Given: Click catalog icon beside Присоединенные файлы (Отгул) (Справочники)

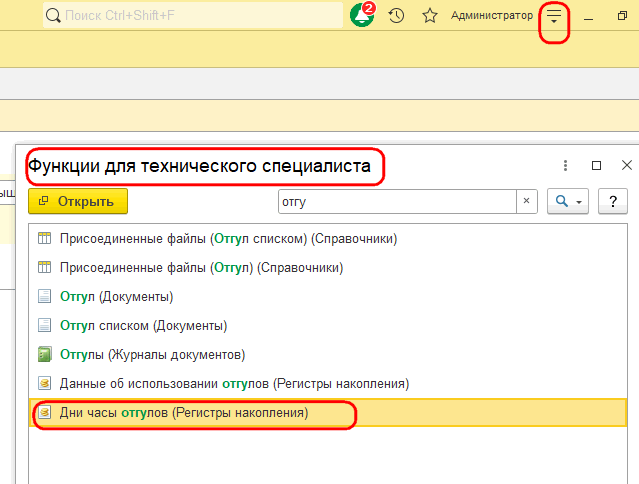Looking at the screenshot, I should 44,267.
